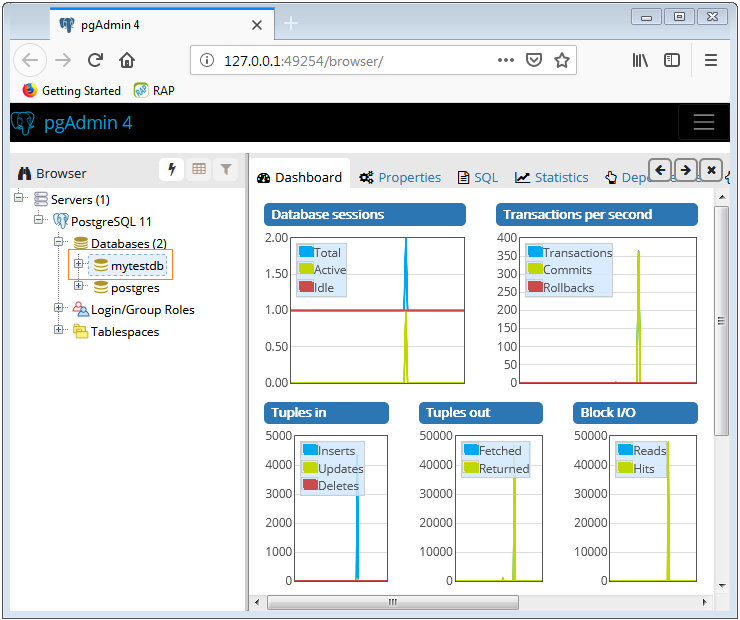Click the dashboard vertical scrollbar thumb
Screen dimensions: 740x620
click(x=721, y=321)
